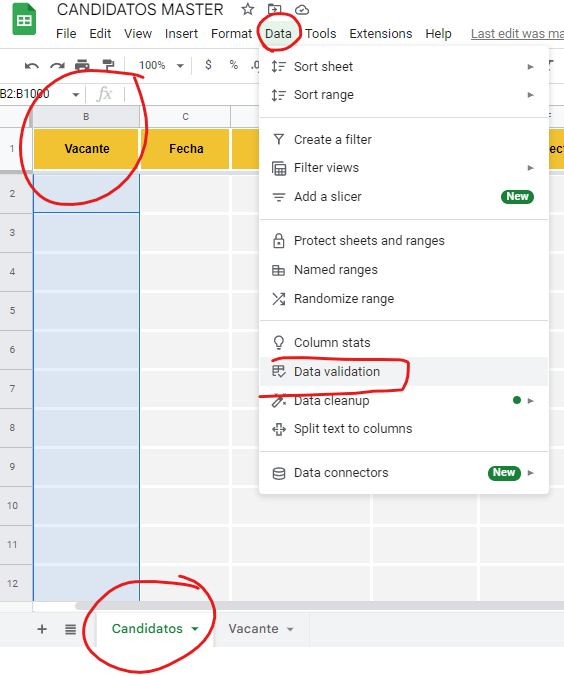Expand the name box range dropdown
This screenshot has height=676, width=564.
click(x=76, y=94)
